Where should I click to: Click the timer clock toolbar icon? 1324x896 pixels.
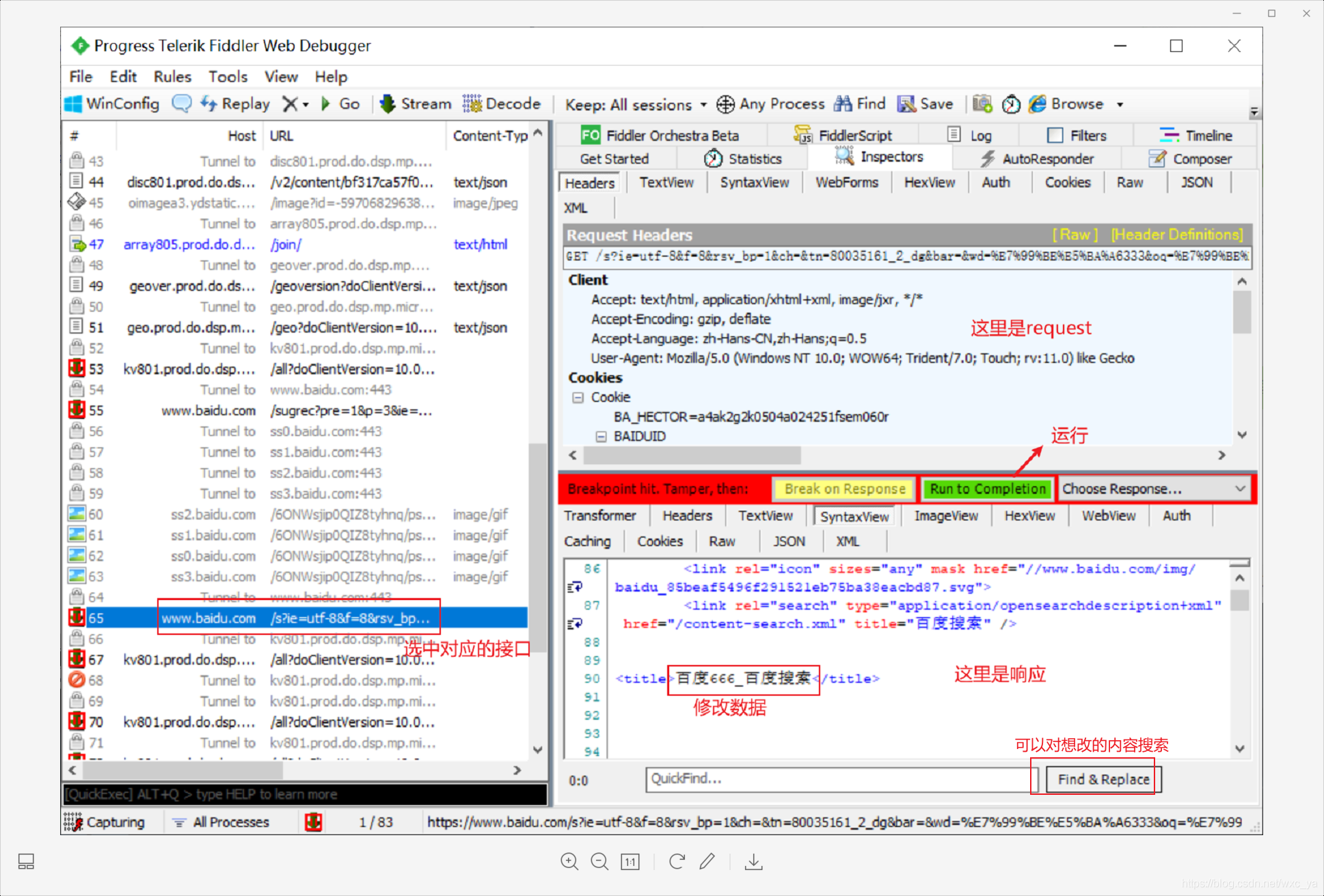[x=1011, y=104]
